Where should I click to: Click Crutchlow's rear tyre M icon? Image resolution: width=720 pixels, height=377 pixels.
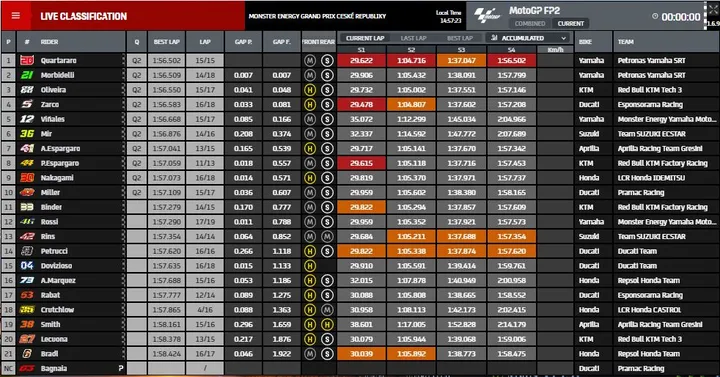[327, 310]
